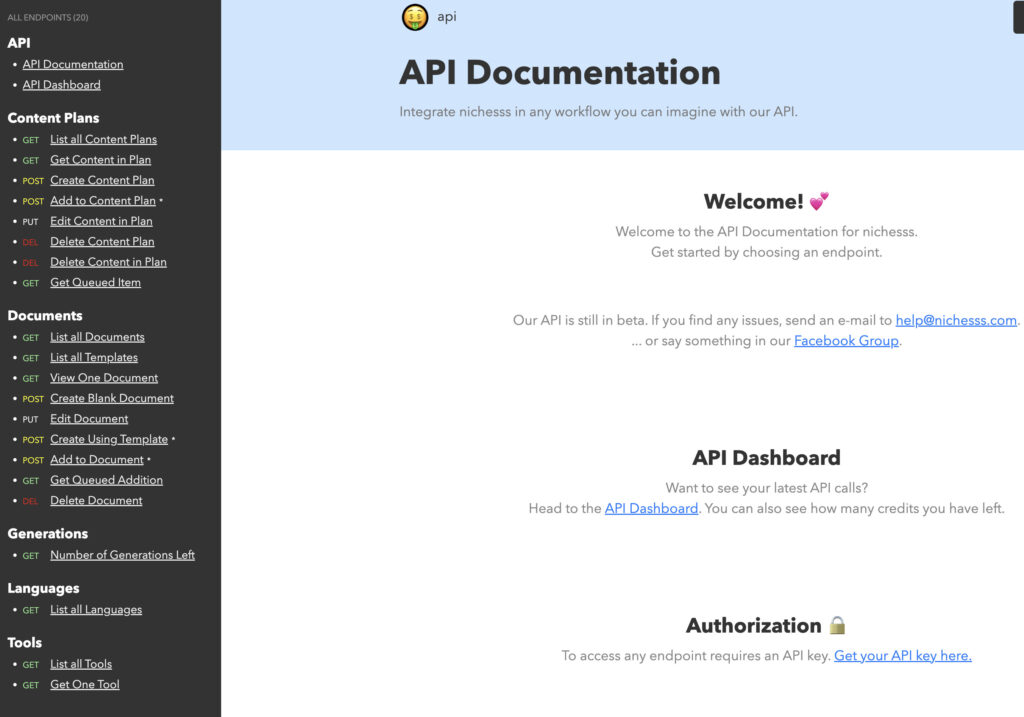This screenshot has height=717, width=1024.
Task: Click the GET badge beside List all Languages
Action: click(x=32, y=610)
